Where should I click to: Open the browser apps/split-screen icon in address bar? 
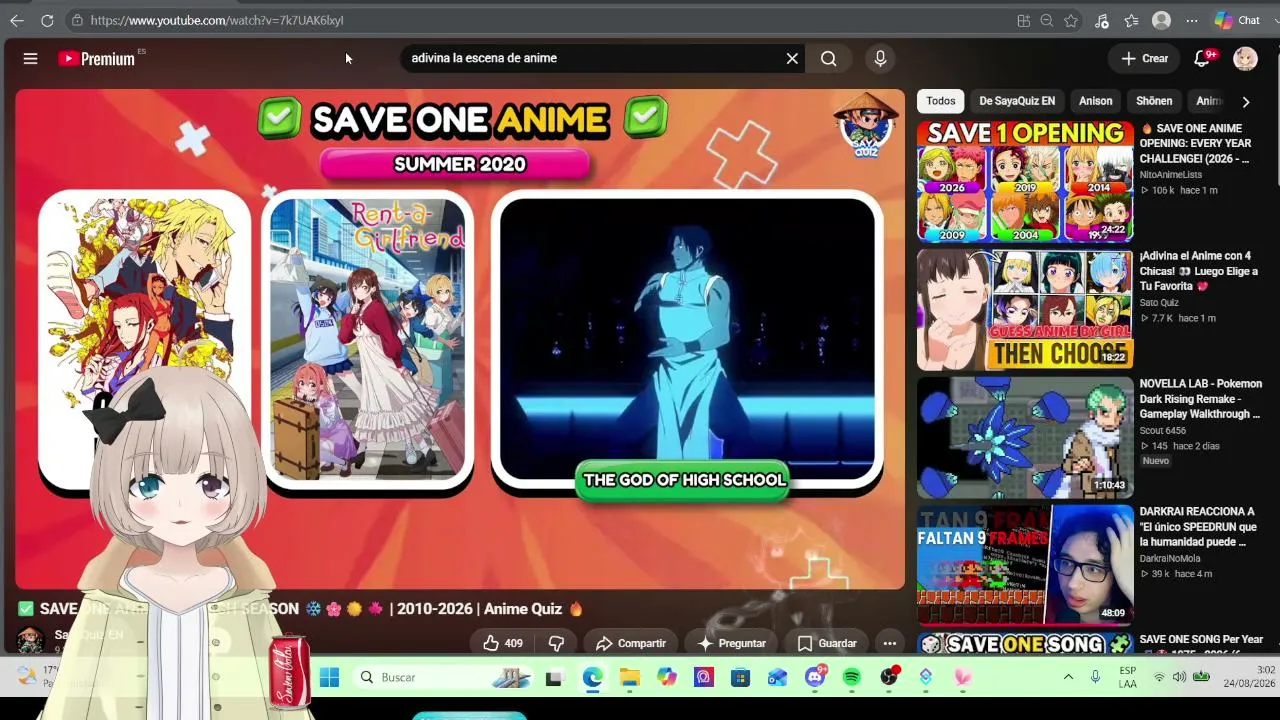tap(1023, 20)
